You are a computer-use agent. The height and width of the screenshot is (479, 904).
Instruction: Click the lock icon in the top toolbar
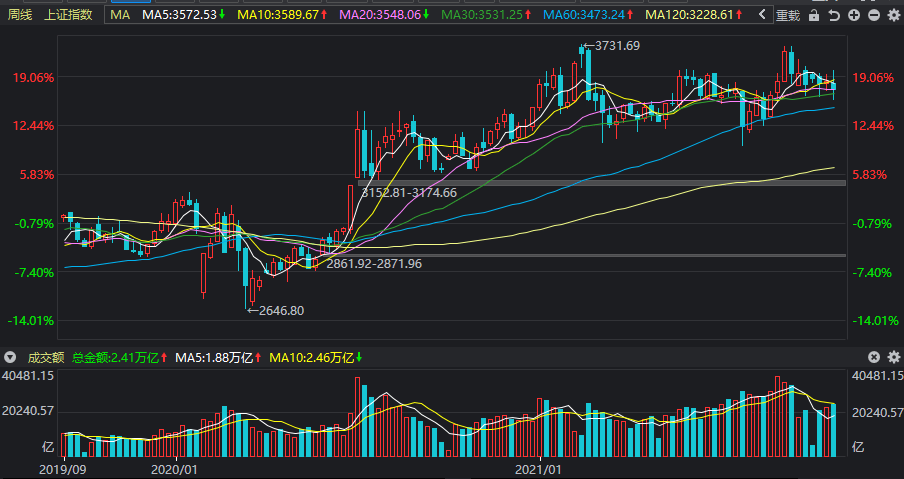pos(815,16)
